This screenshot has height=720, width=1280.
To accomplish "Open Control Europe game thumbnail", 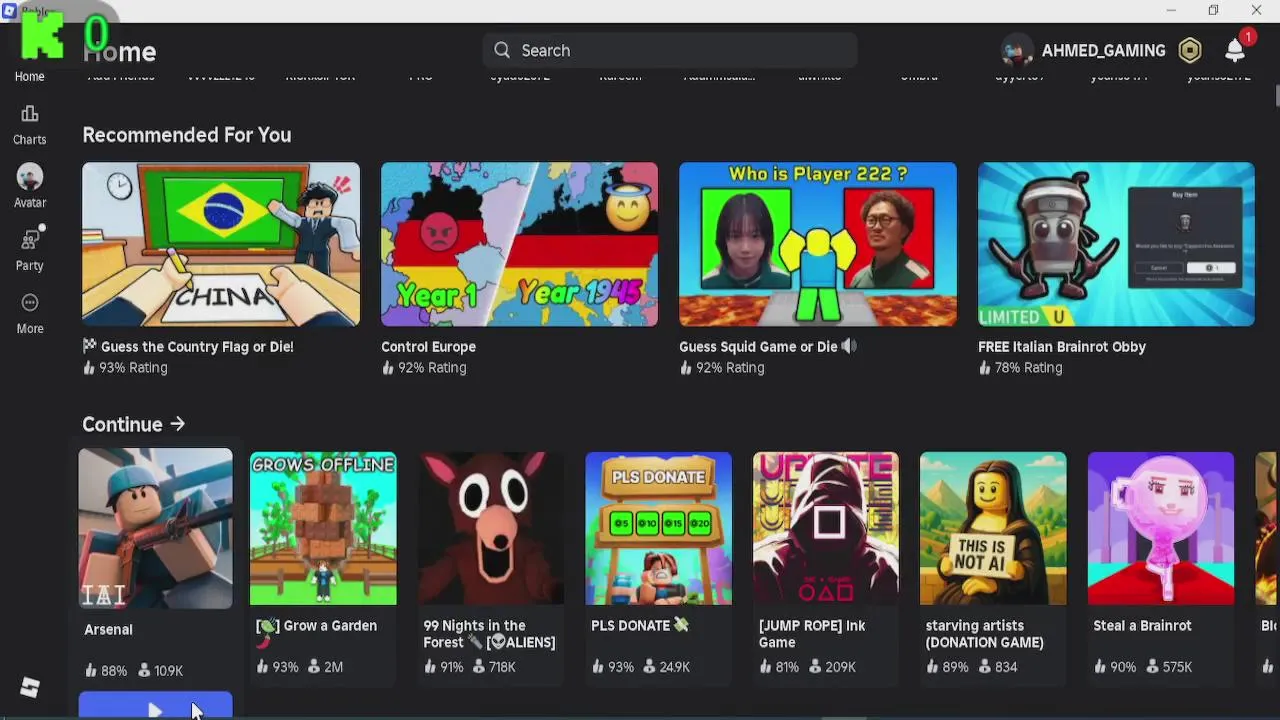I will (x=519, y=244).
